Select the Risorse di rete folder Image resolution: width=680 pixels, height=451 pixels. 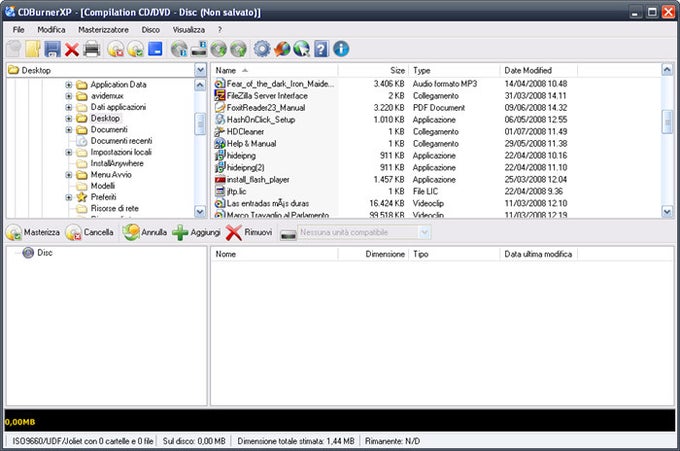[x=114, y=209]
